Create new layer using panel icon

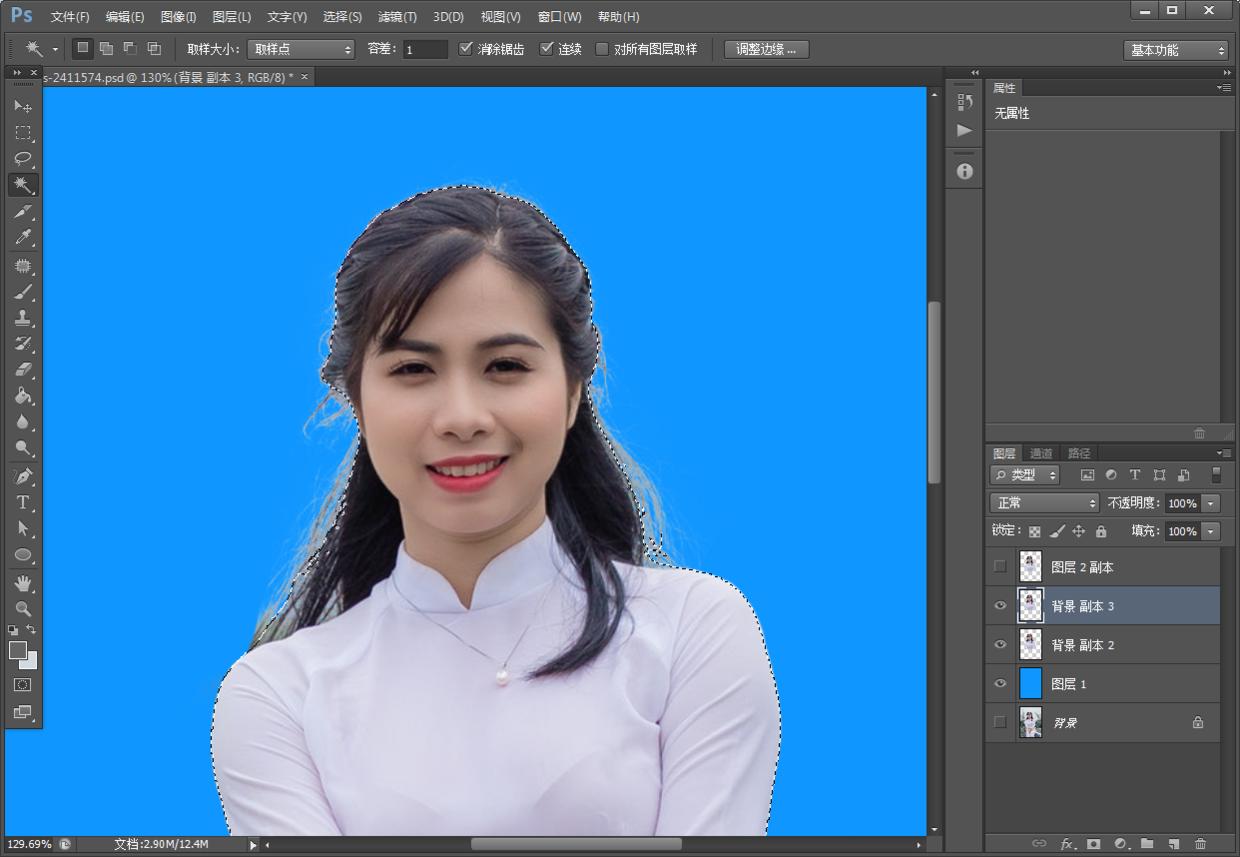(x=1174, y=844)
